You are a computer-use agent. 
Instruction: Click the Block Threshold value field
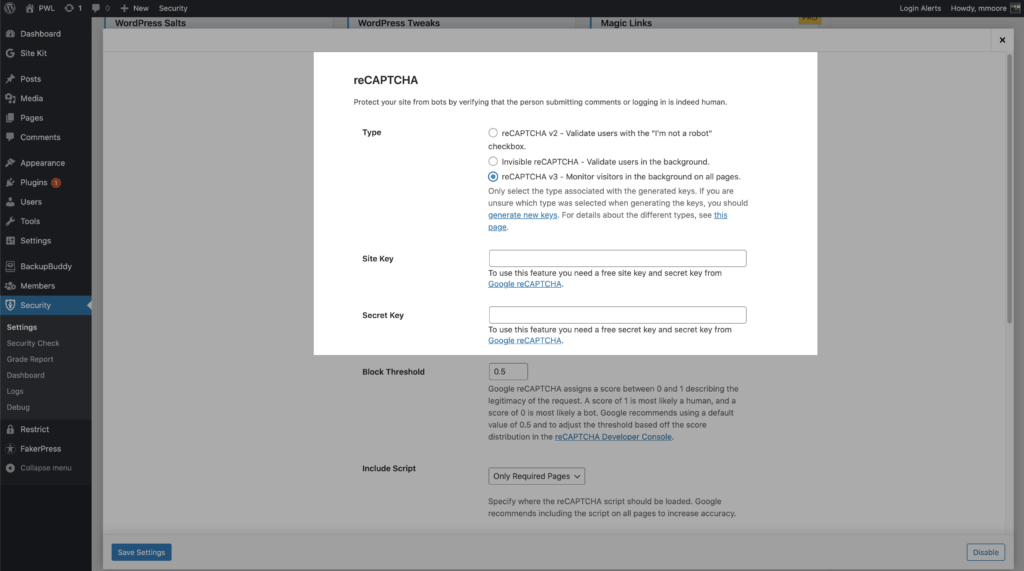(x=508, y=371)
